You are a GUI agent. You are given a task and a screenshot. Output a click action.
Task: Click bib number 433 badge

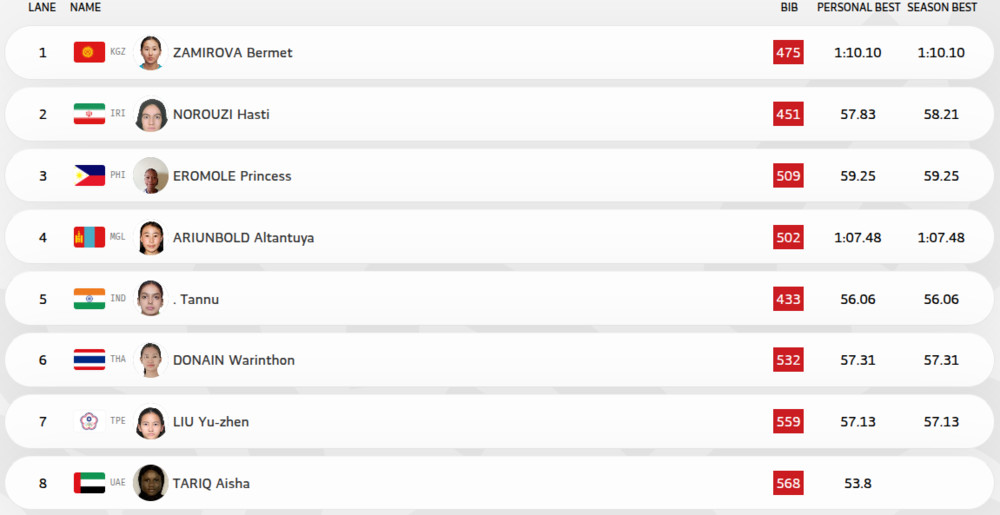click(788, 299)
